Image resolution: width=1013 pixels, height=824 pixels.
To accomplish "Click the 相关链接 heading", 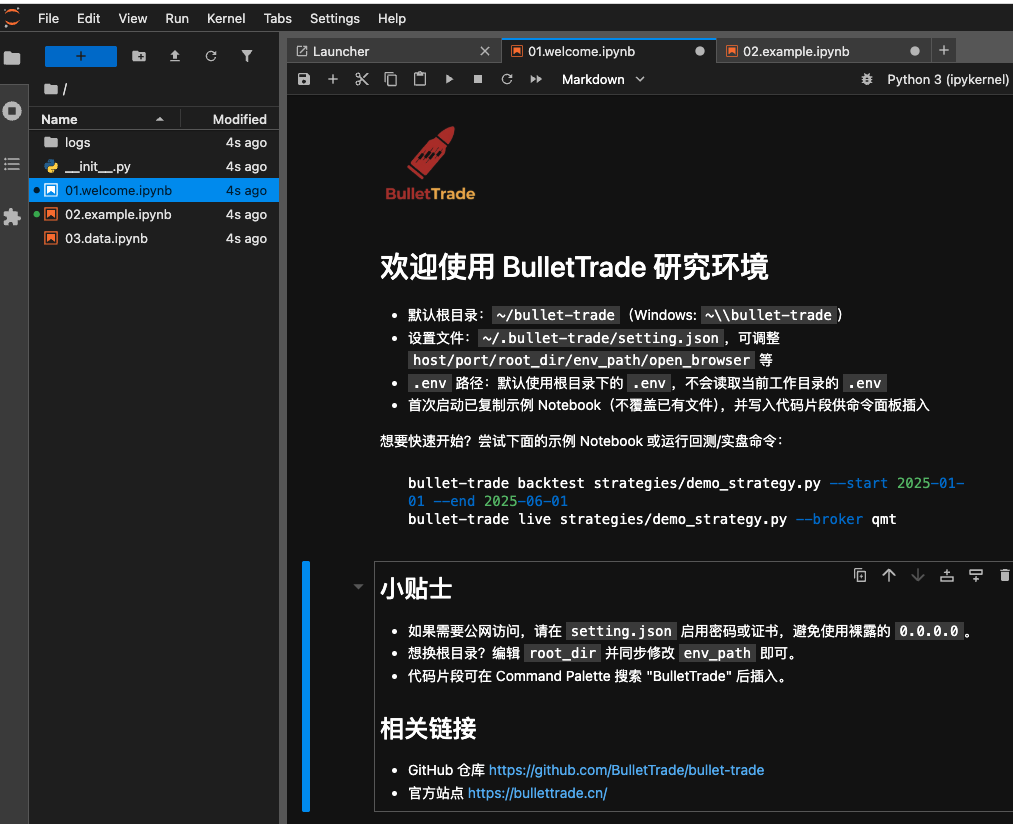I will 428,728.
